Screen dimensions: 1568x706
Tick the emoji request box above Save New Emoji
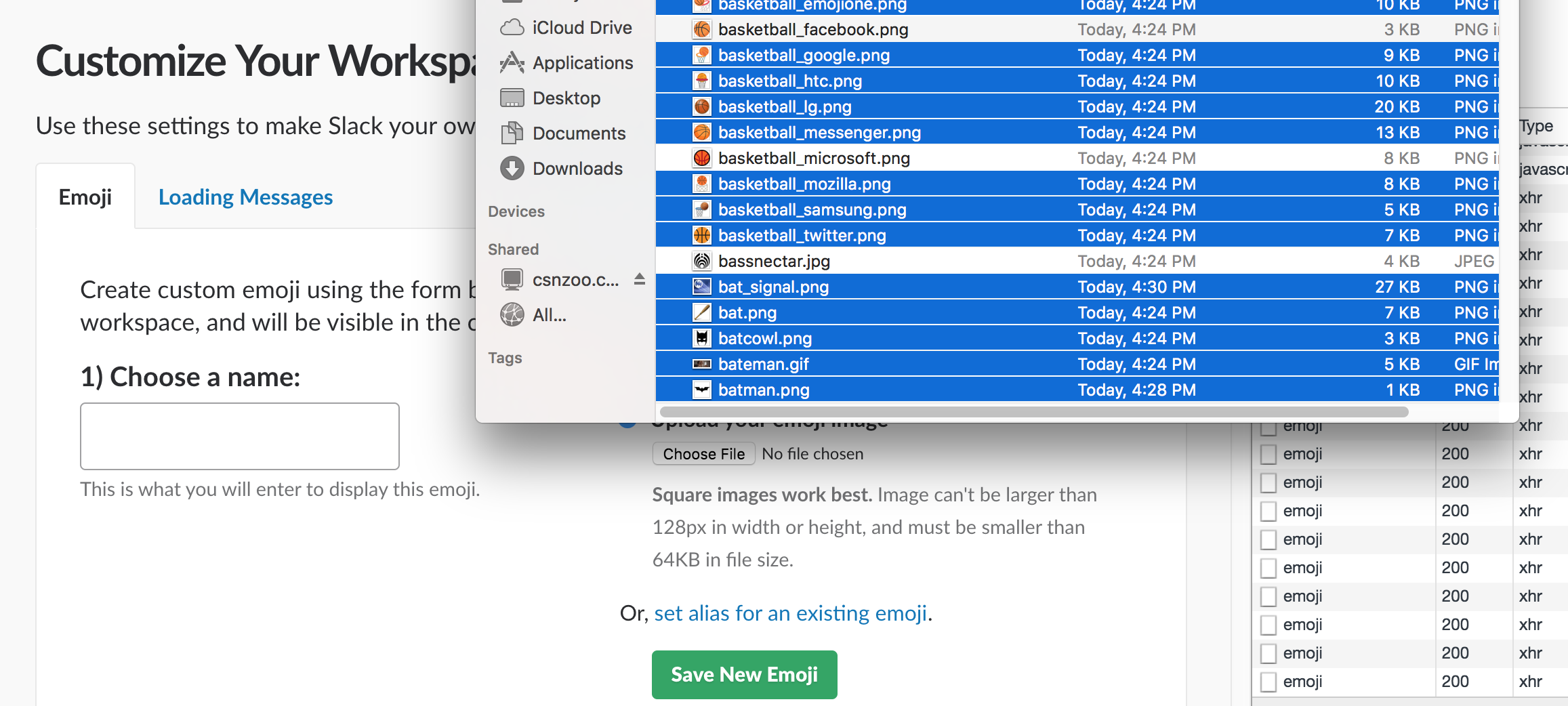1268,625
